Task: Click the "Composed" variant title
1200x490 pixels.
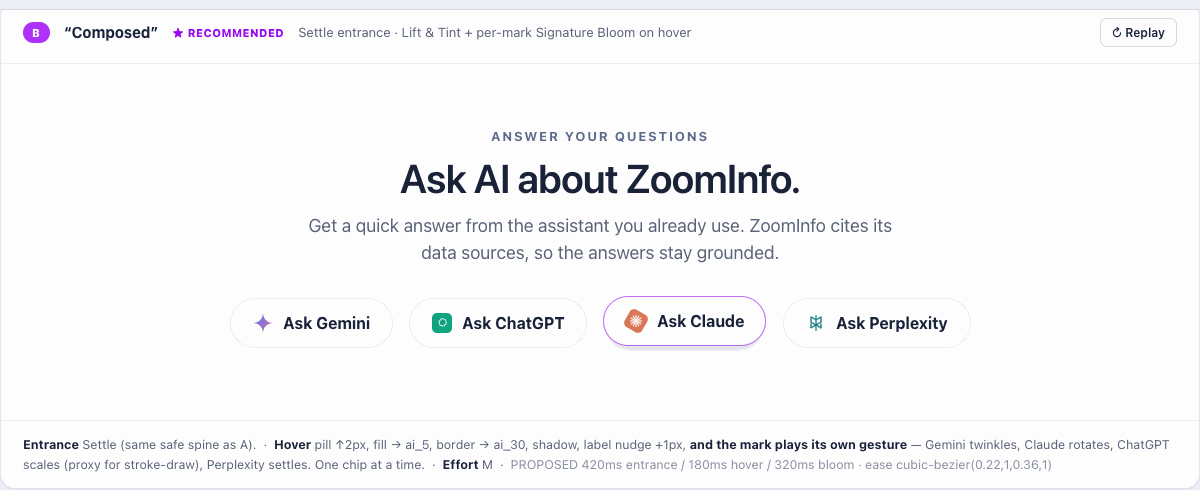Action: pyautogui.click(x=111, y=33)
